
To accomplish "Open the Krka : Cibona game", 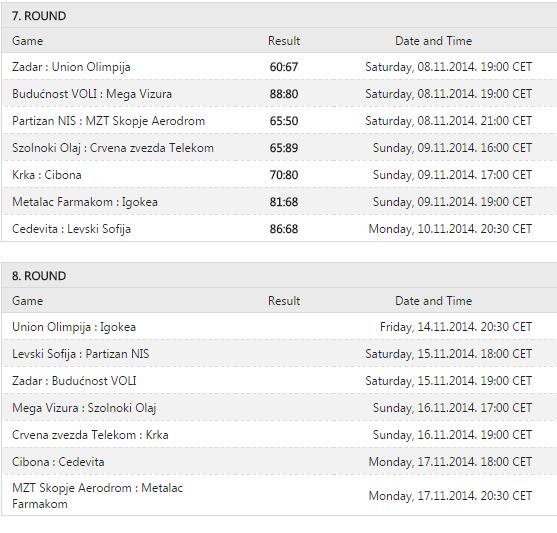I will pyautogui.click(x=47, y=175).
